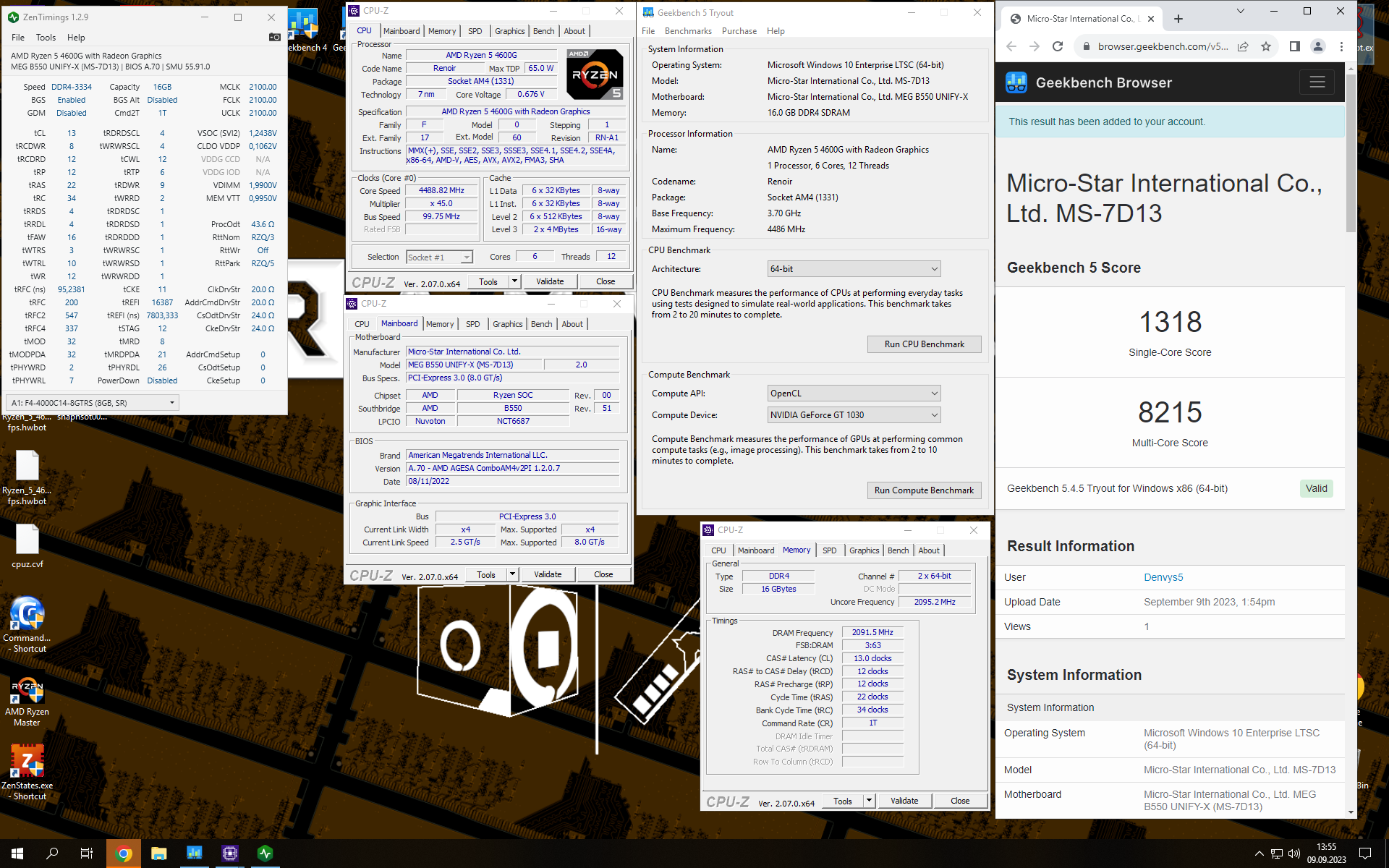Viewport: 1389px width, 868px height.
Task: Show hidden tray icons chevron
Action: point(1259,854)
